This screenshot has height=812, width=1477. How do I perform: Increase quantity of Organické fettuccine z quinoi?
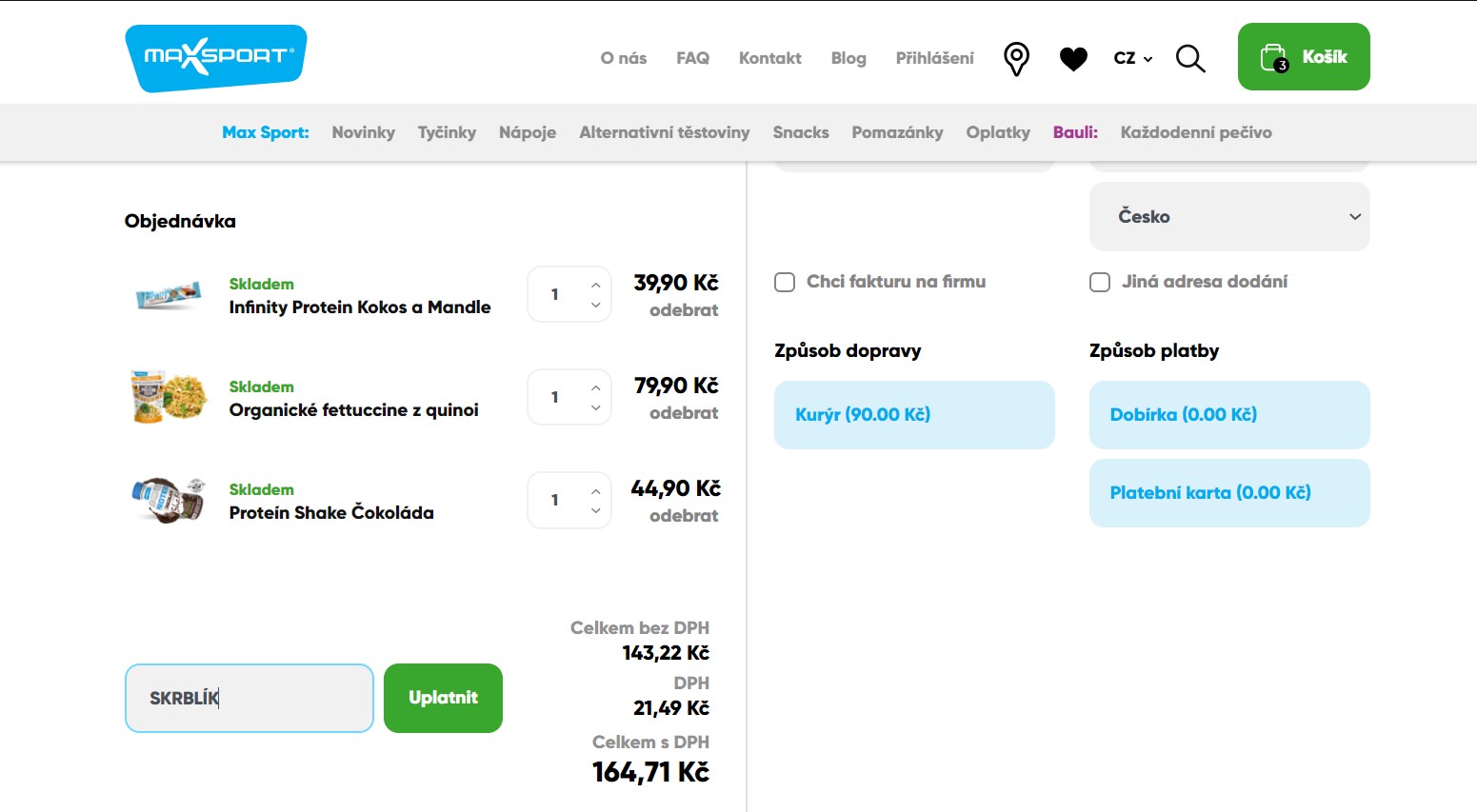click(x=595, y=387)
